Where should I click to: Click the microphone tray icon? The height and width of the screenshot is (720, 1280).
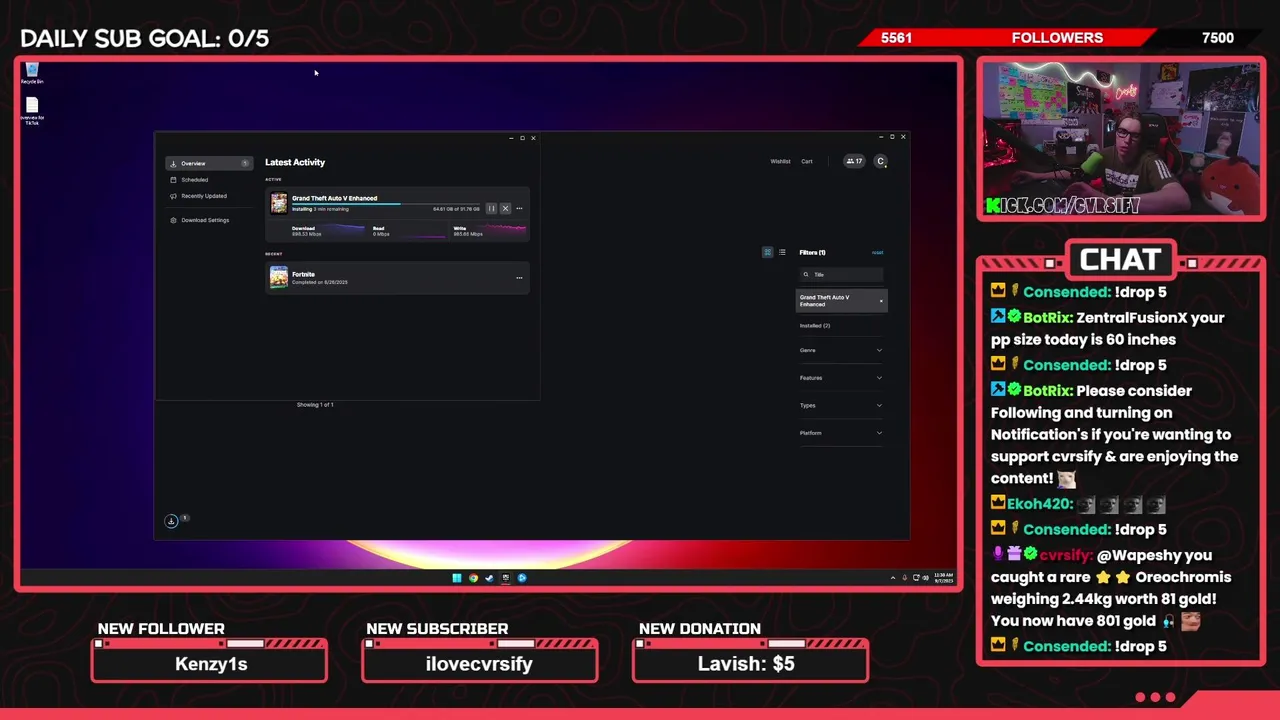coord(905,578)
